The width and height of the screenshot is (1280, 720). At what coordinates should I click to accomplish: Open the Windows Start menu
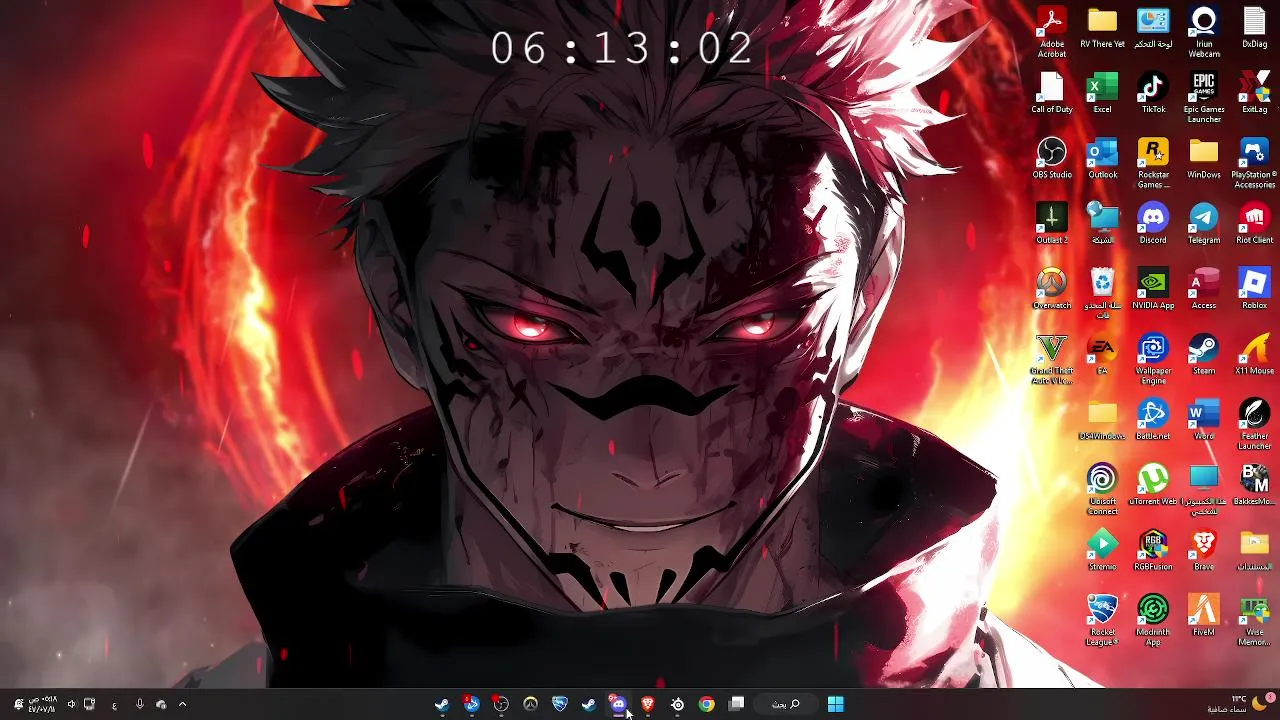[x=835, y=704]
